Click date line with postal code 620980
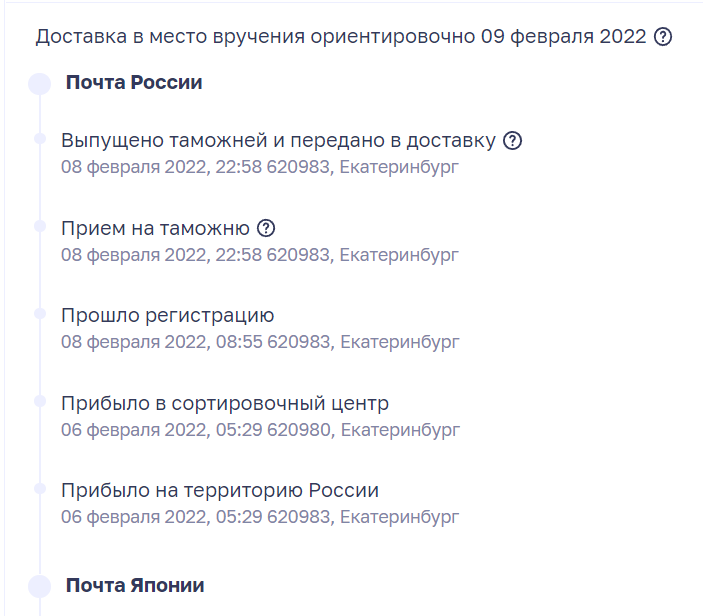The image size is (703, 616). [x=260, y=430]
